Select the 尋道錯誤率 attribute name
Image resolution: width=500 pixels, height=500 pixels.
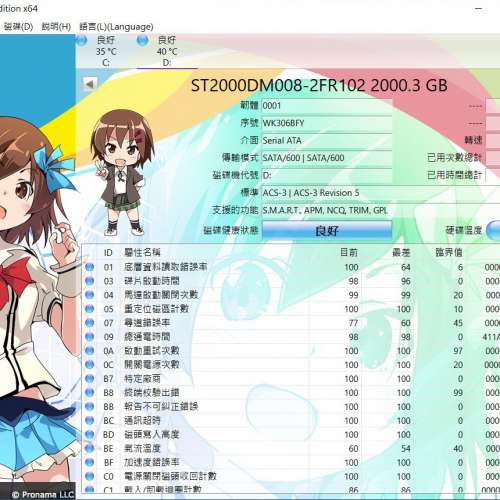pos(147,323)
